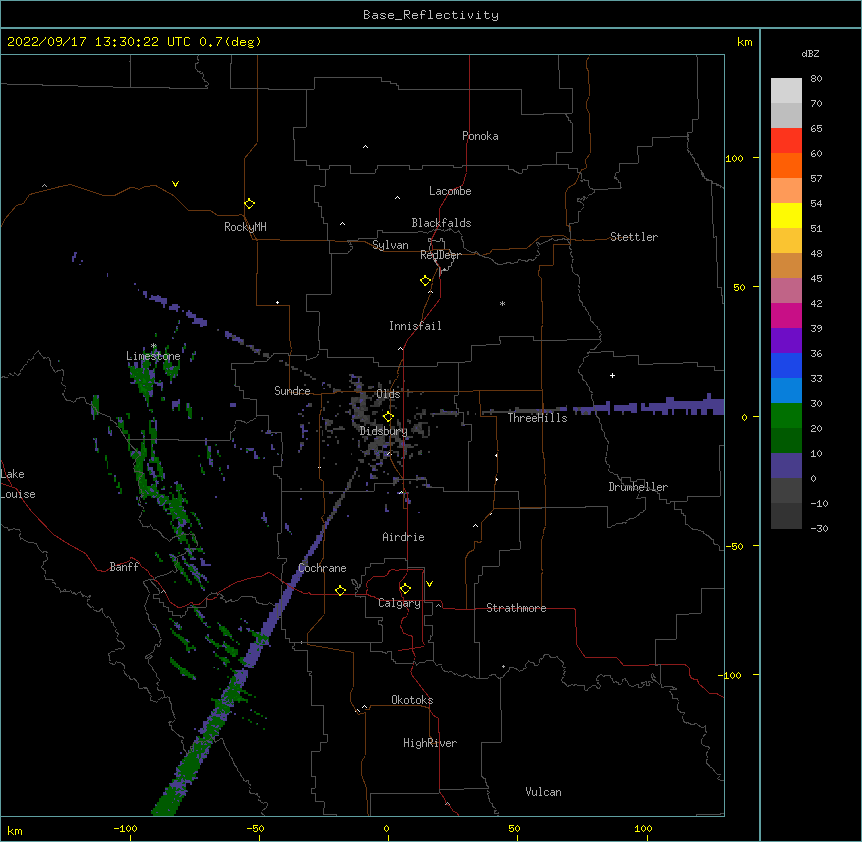Click the 50 tick on the right vertical axis
862x842 pixels.
click(739, 287)
